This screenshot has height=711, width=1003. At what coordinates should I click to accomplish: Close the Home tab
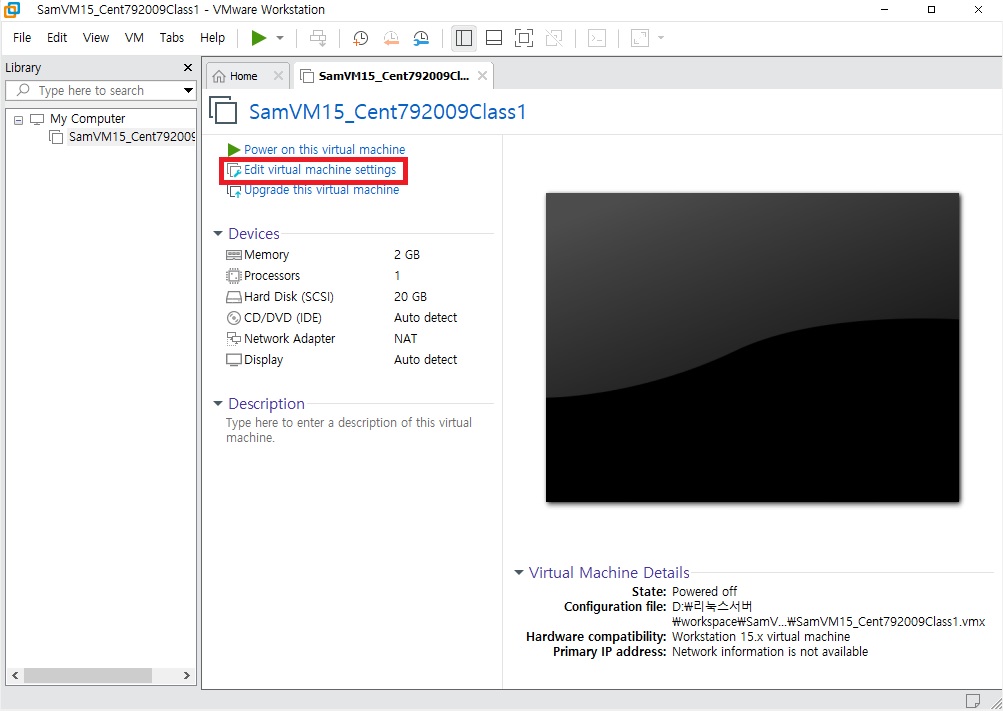coord(278,75)
